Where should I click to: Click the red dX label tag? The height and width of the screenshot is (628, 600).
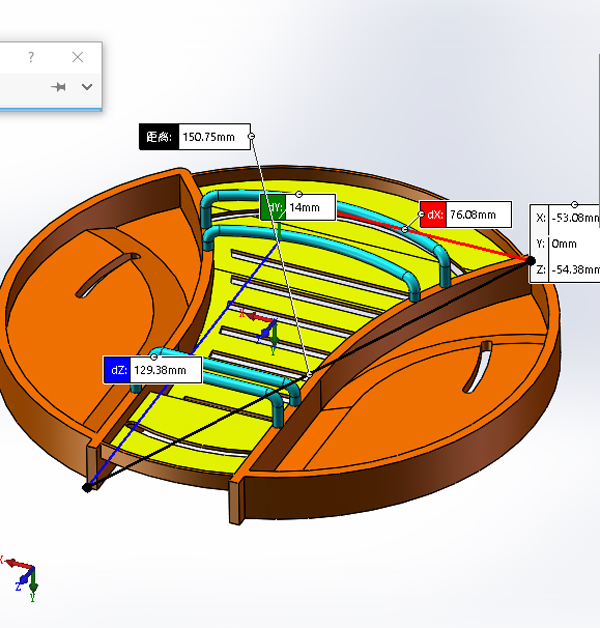[x=432, y=214]
